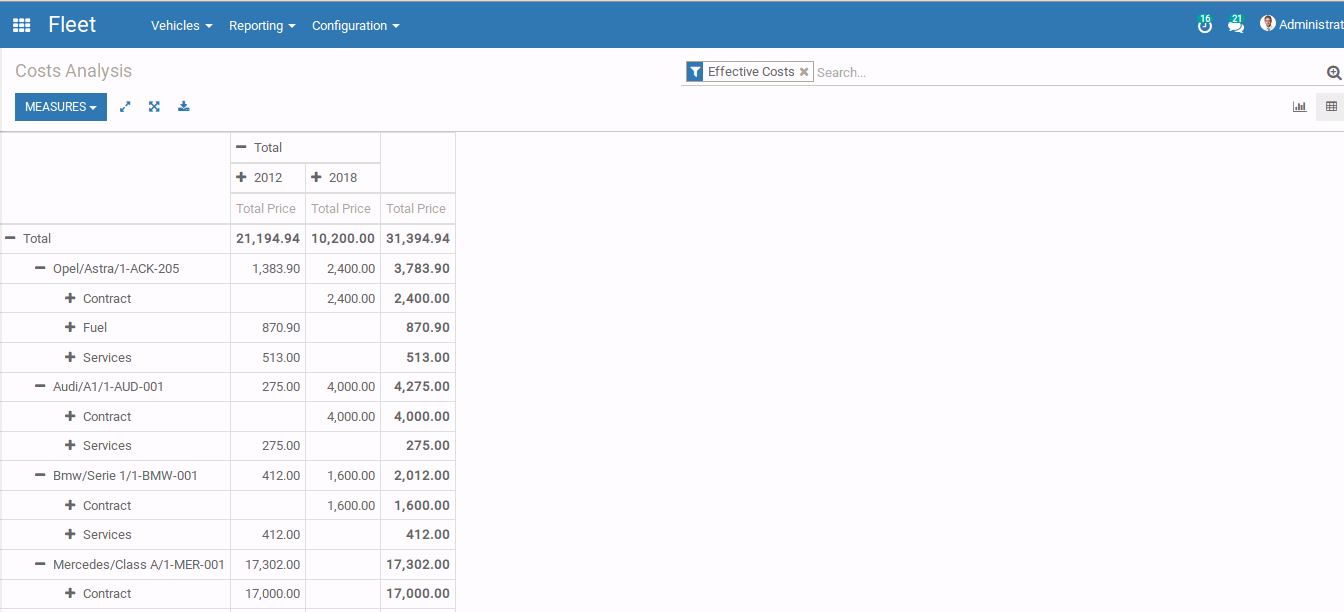Click the 2,012.00 total cell
The width and height of the screenshot is (1344, 612).
click(418, 475)
